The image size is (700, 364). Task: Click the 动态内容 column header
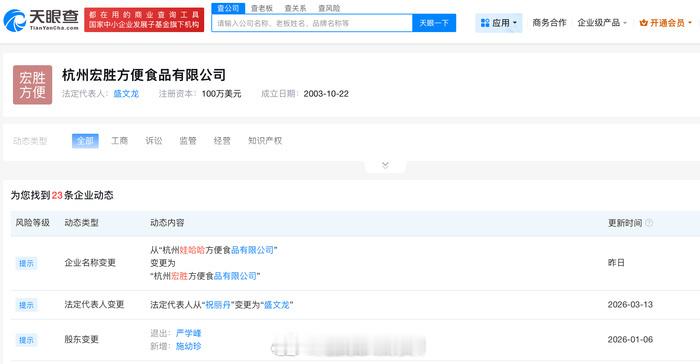pos(167,222)
